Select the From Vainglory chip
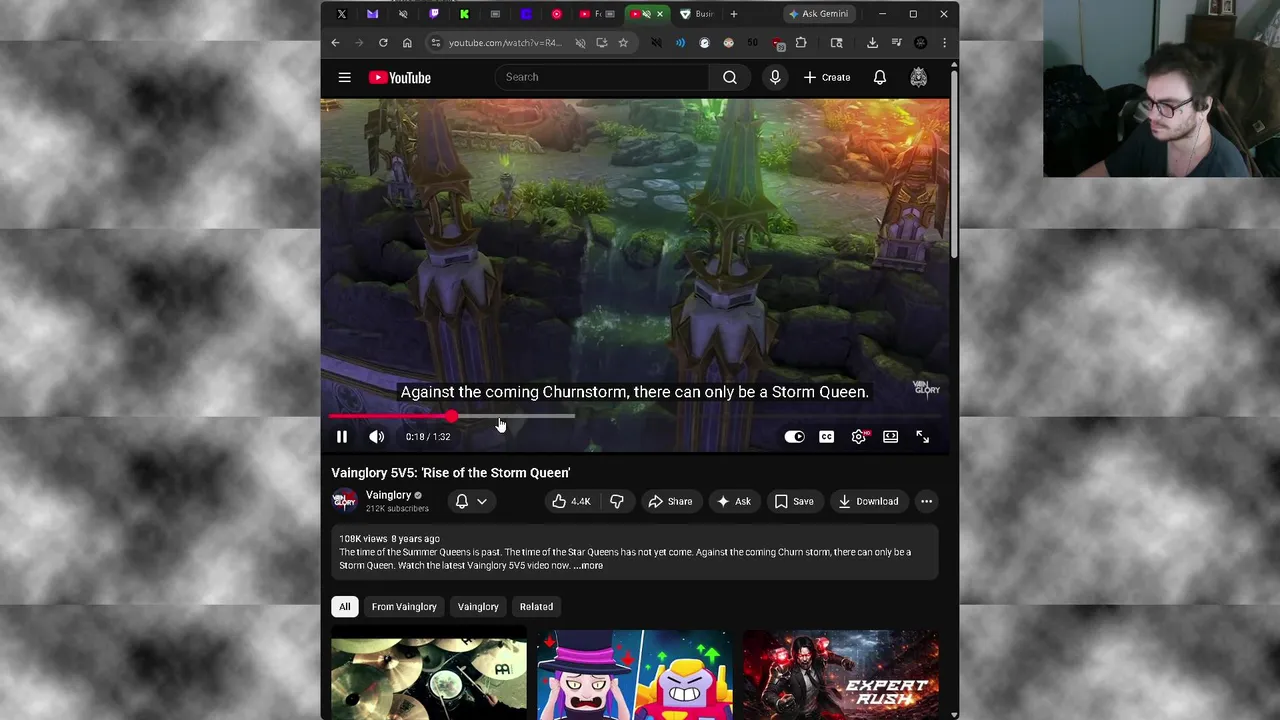Image resolution: width=1280 pixels, height=720 pixels. point(404,606)
